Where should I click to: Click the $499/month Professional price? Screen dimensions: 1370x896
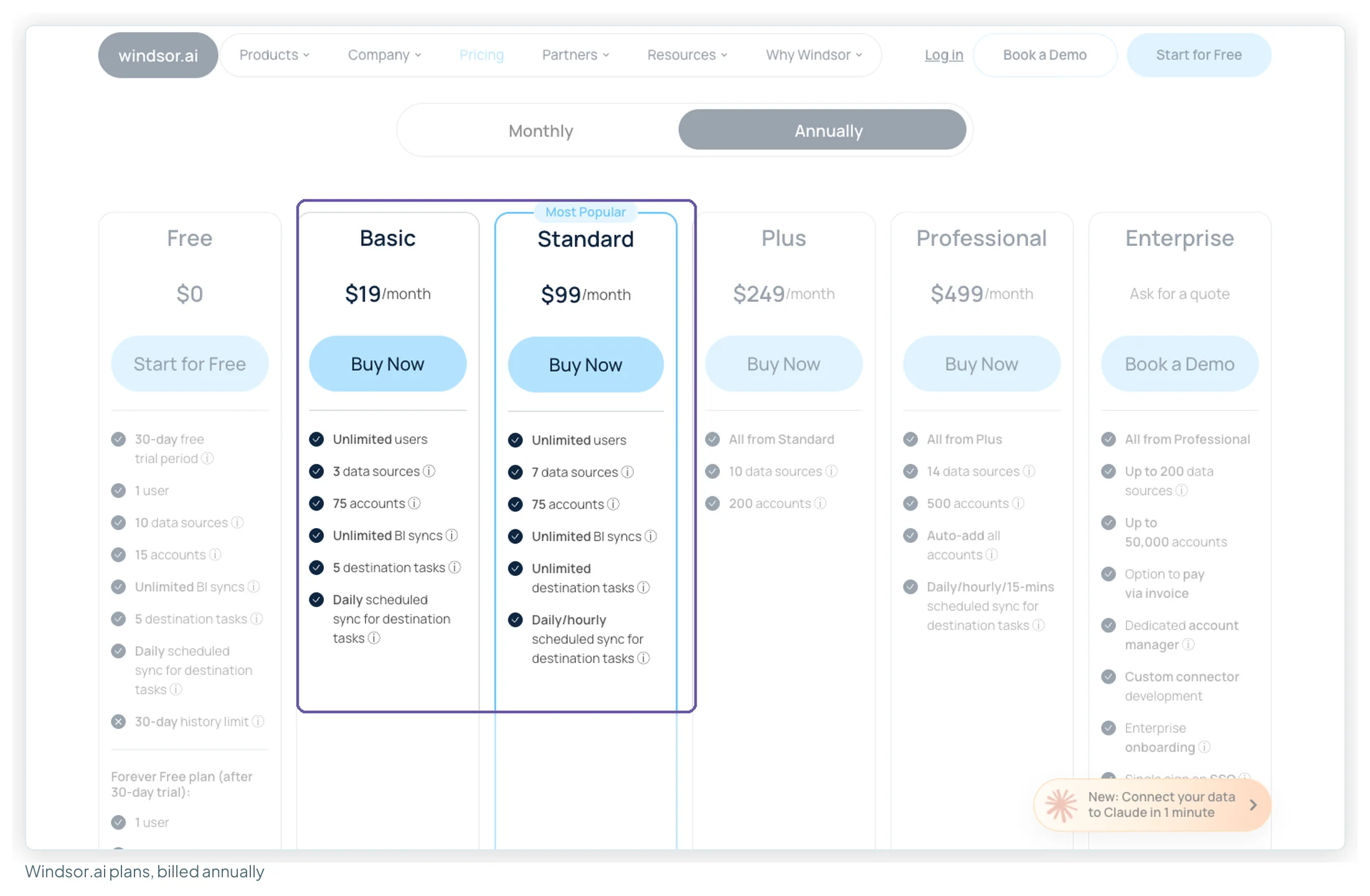[981, 293]
